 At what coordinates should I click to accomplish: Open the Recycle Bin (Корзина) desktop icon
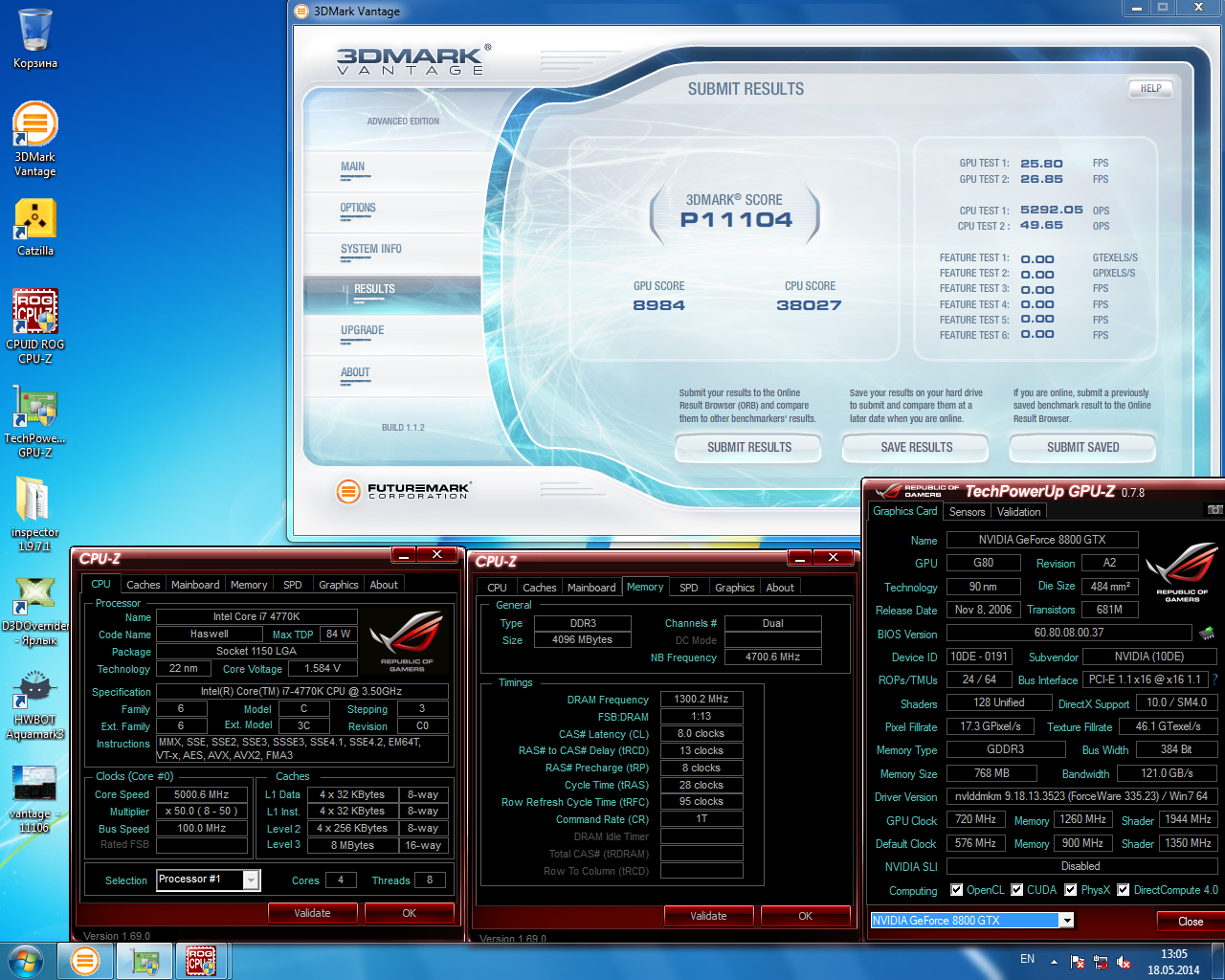pyautogui.click(x=35, y=38)
